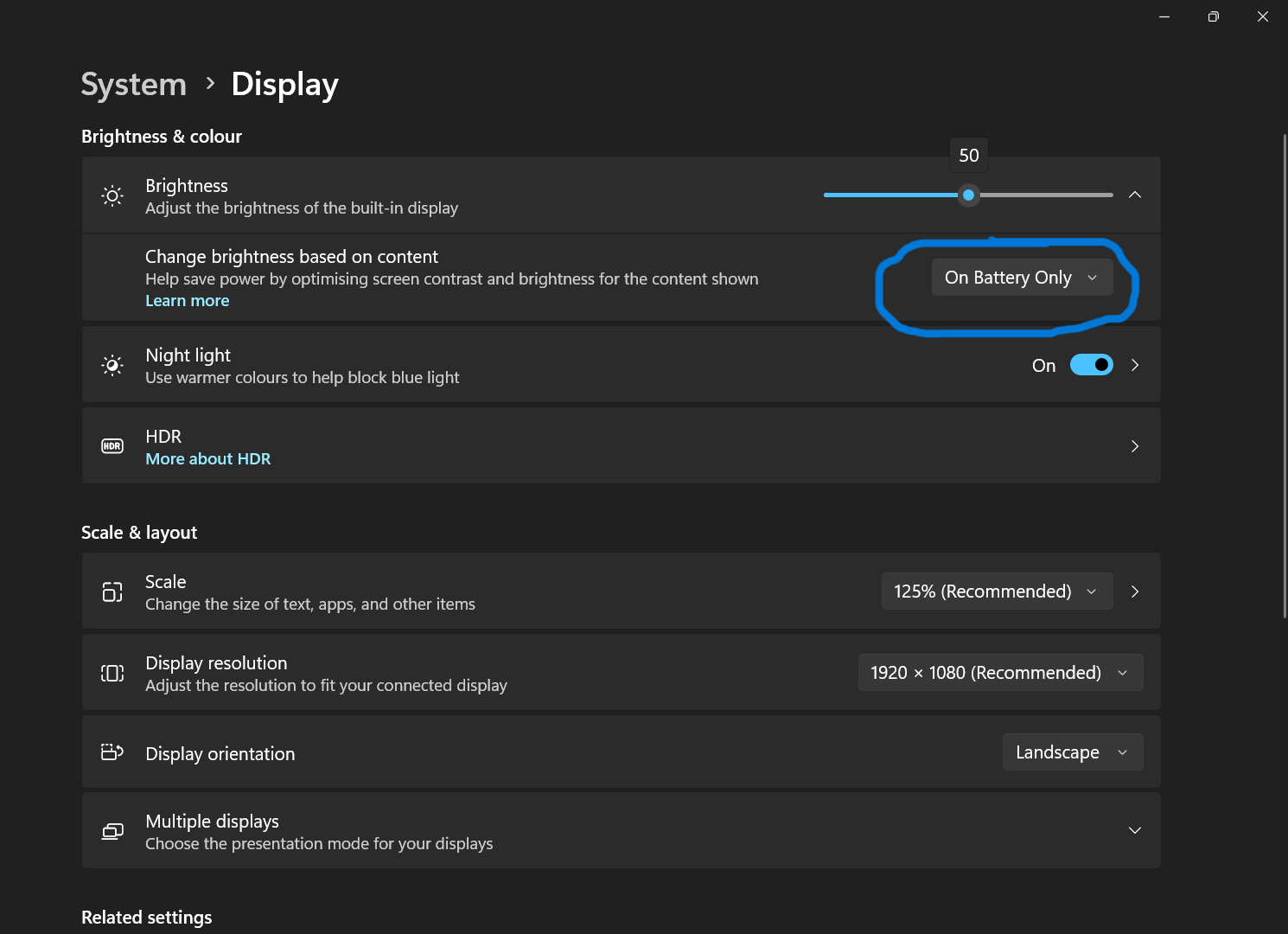Click the Brightness sun icon

click(112, 195)
